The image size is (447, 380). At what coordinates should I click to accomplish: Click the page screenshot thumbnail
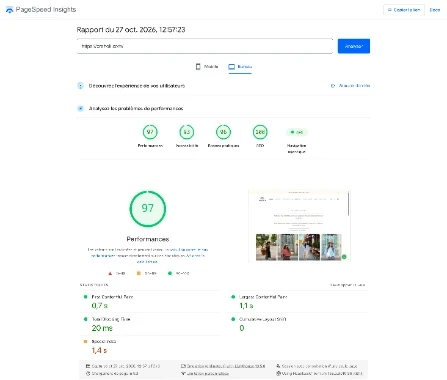[x=299, y=226]
